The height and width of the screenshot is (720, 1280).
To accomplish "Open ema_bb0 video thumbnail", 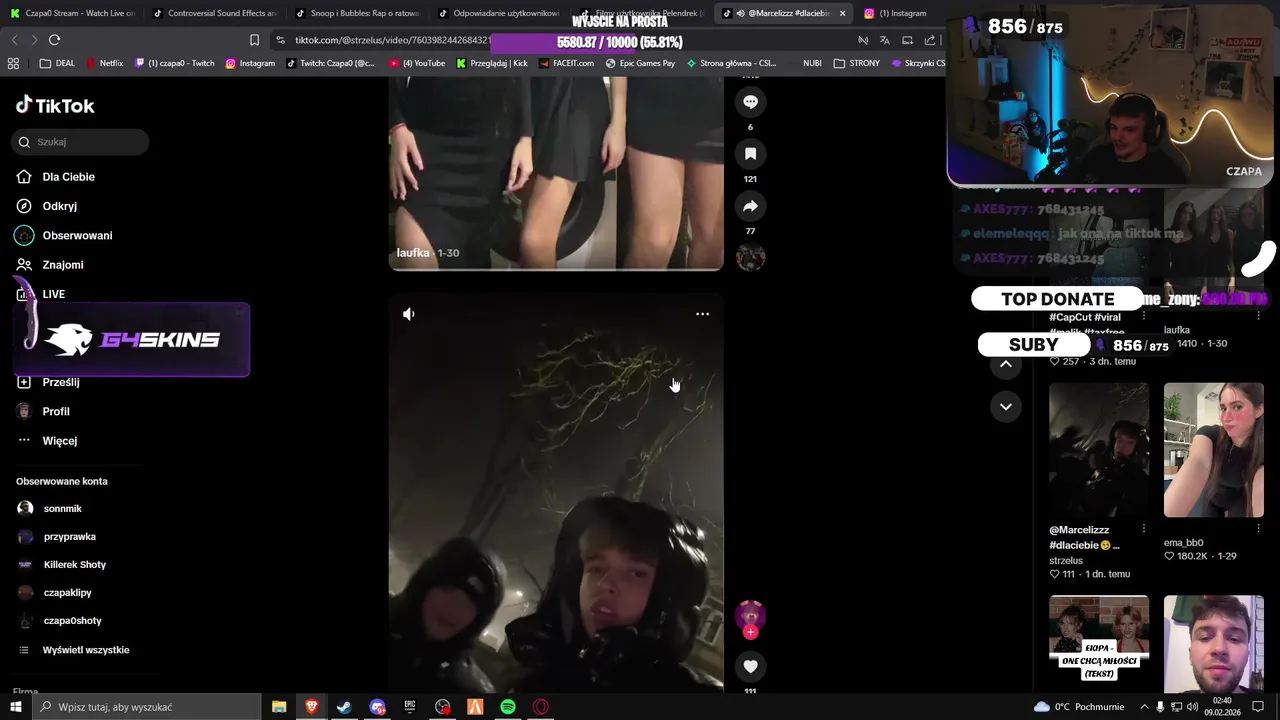I will pyautogui.click(x=1213, y=450).
